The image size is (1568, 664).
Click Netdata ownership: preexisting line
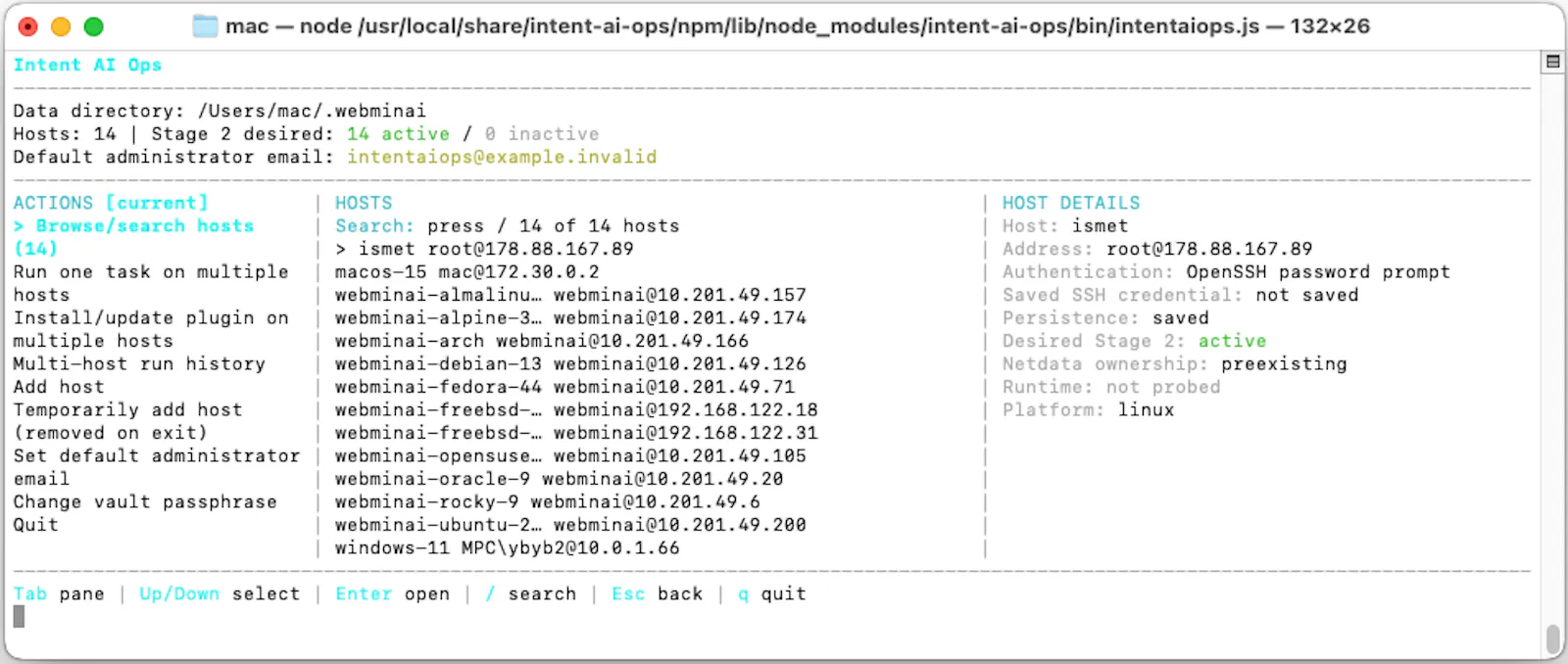1174,363
